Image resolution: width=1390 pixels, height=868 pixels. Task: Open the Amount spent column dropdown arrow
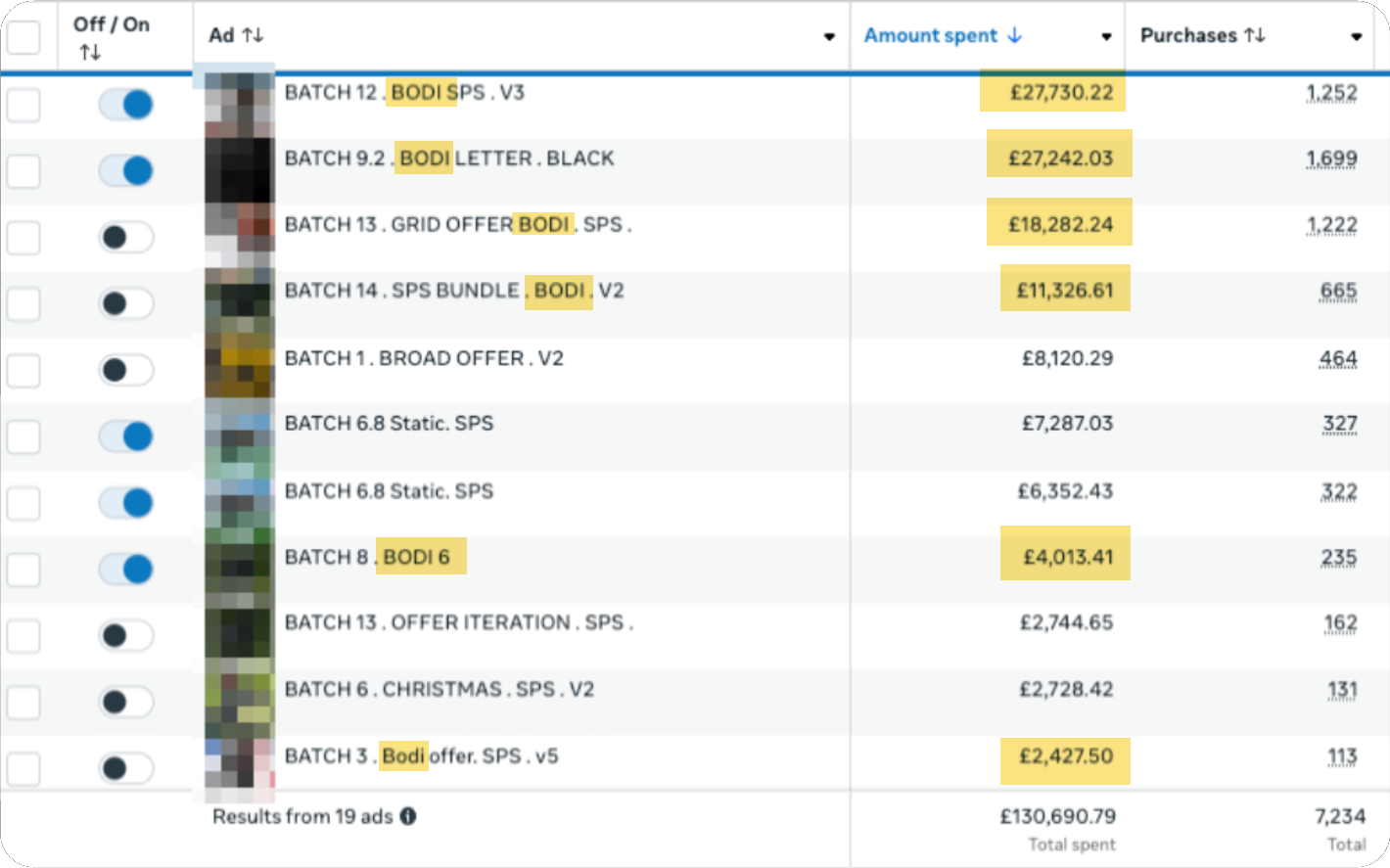pos(1106,37)
